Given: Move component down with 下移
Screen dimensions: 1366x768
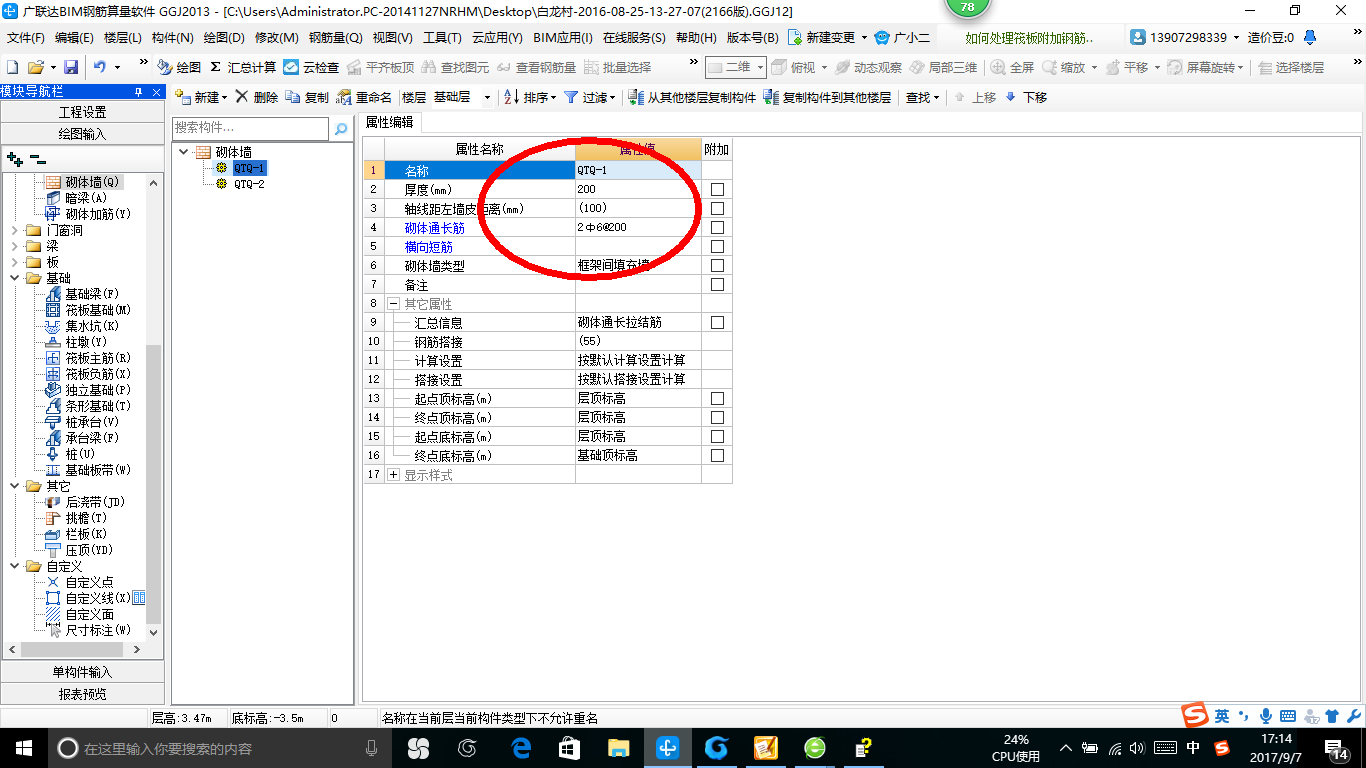Looking at the screenshot, I should tap(1026, 97).
